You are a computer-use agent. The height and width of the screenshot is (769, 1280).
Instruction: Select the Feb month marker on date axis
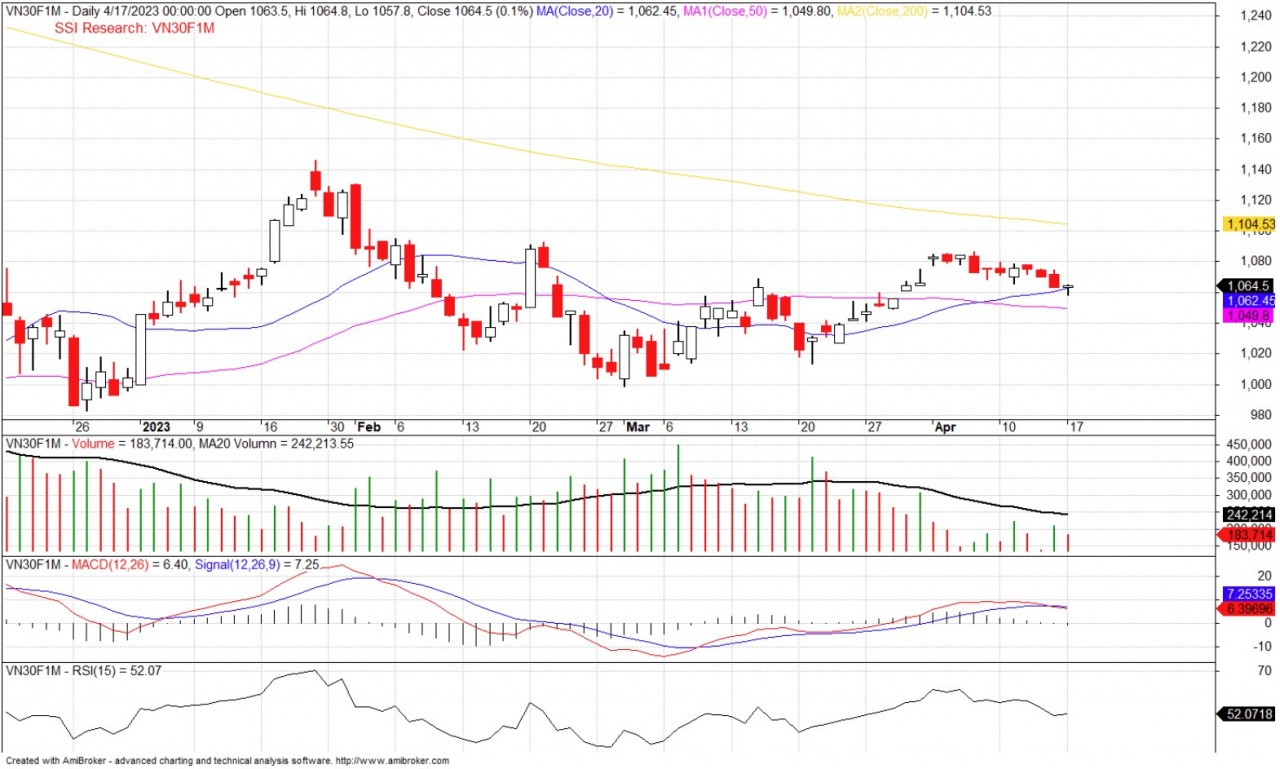pos(369,426)
